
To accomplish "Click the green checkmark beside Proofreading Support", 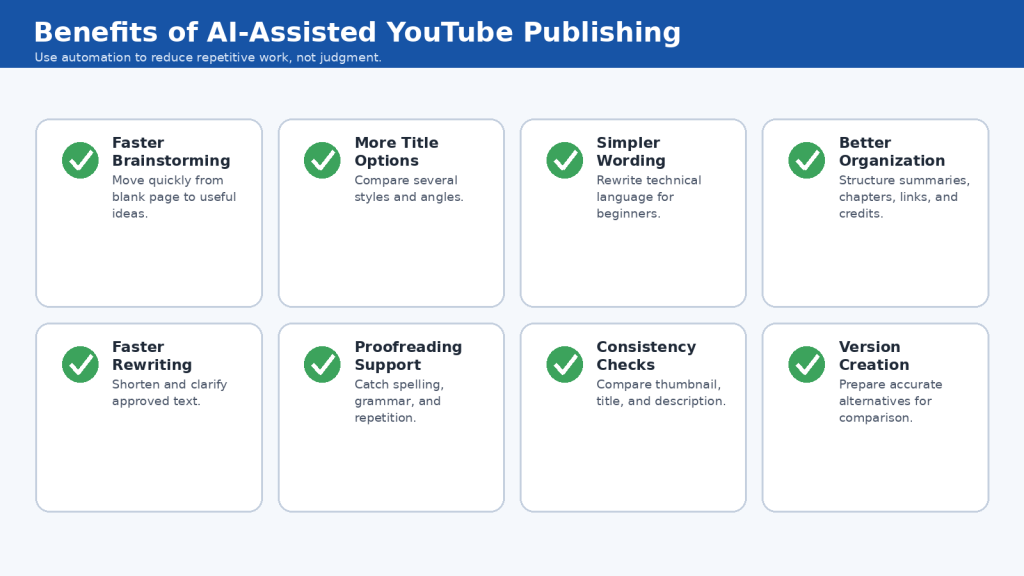I will point(322,364).
